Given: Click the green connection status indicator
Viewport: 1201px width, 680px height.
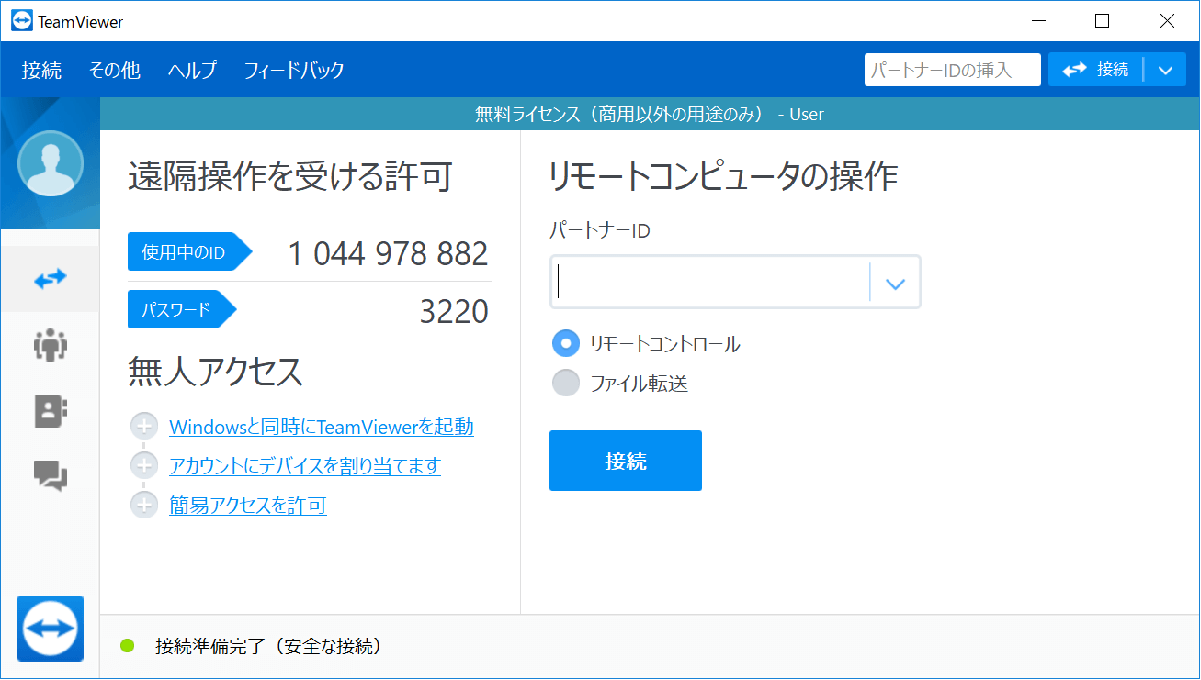Looking at the screenshot, I should tap(127, 646).
